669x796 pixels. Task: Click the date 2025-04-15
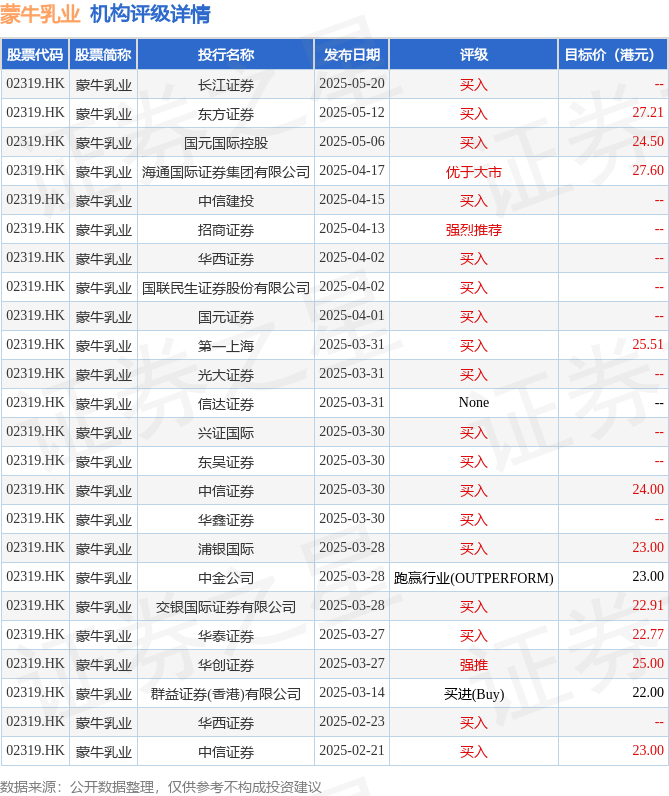[x=352, y=199]
